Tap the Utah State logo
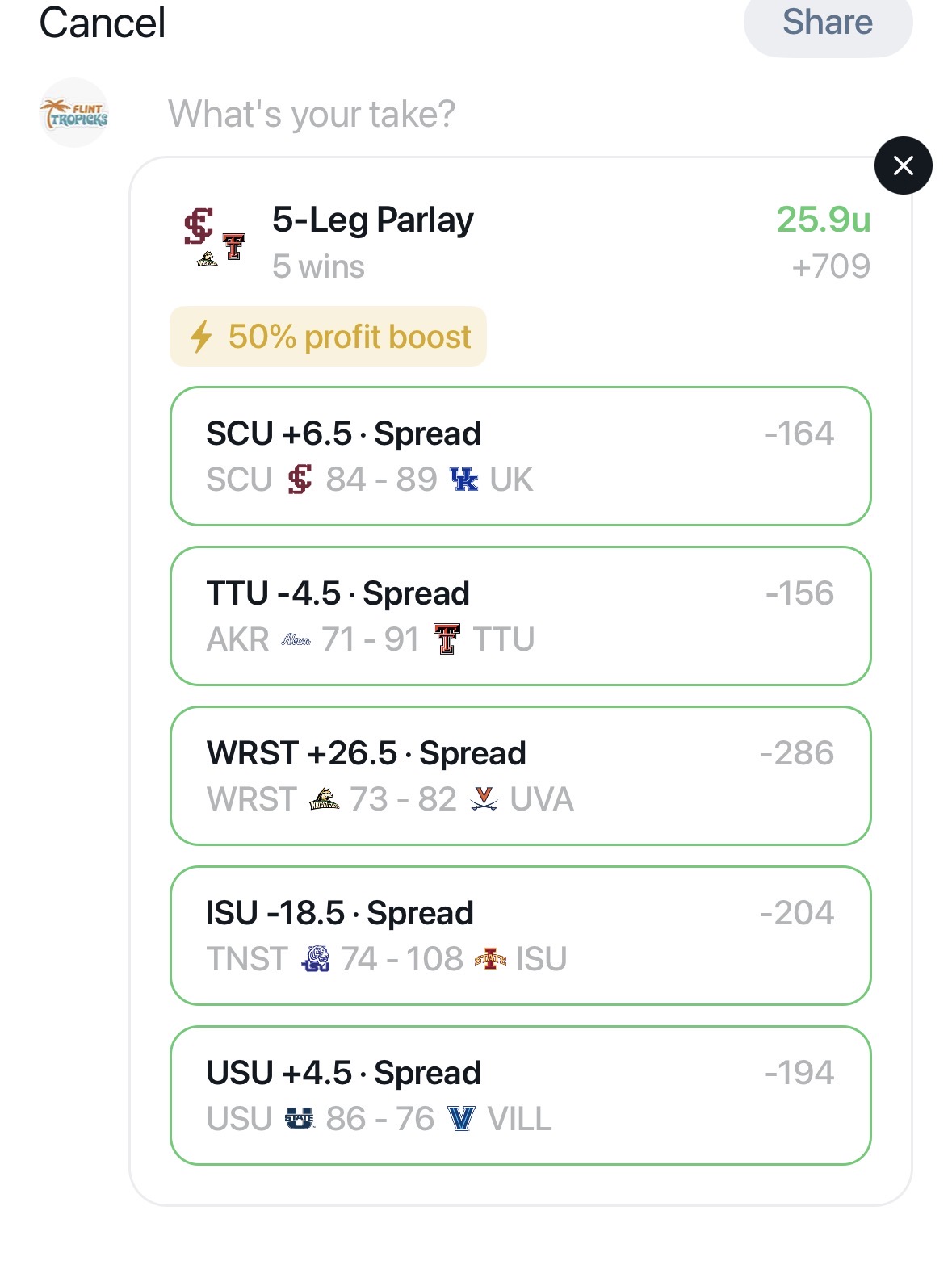Viewport: 952px width, 1286px height. coord(300,1119)
